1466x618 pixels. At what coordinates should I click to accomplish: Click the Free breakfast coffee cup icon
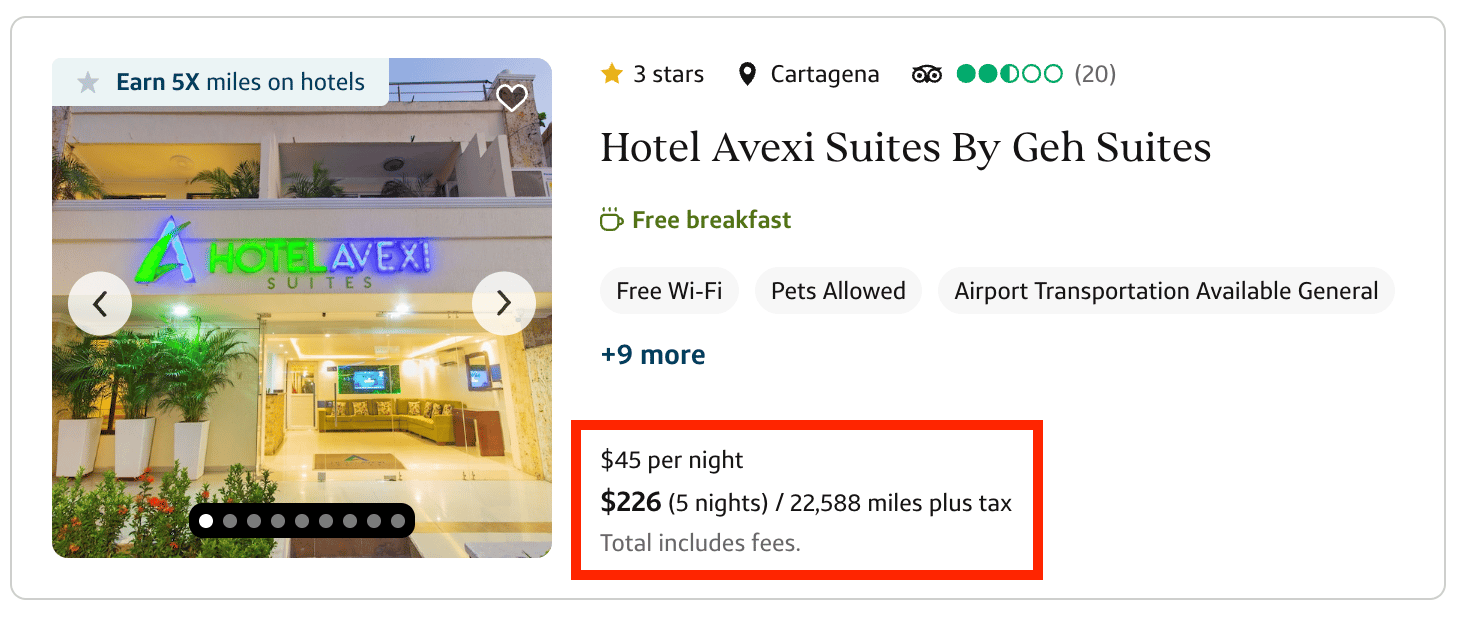(x=611, y=220)
